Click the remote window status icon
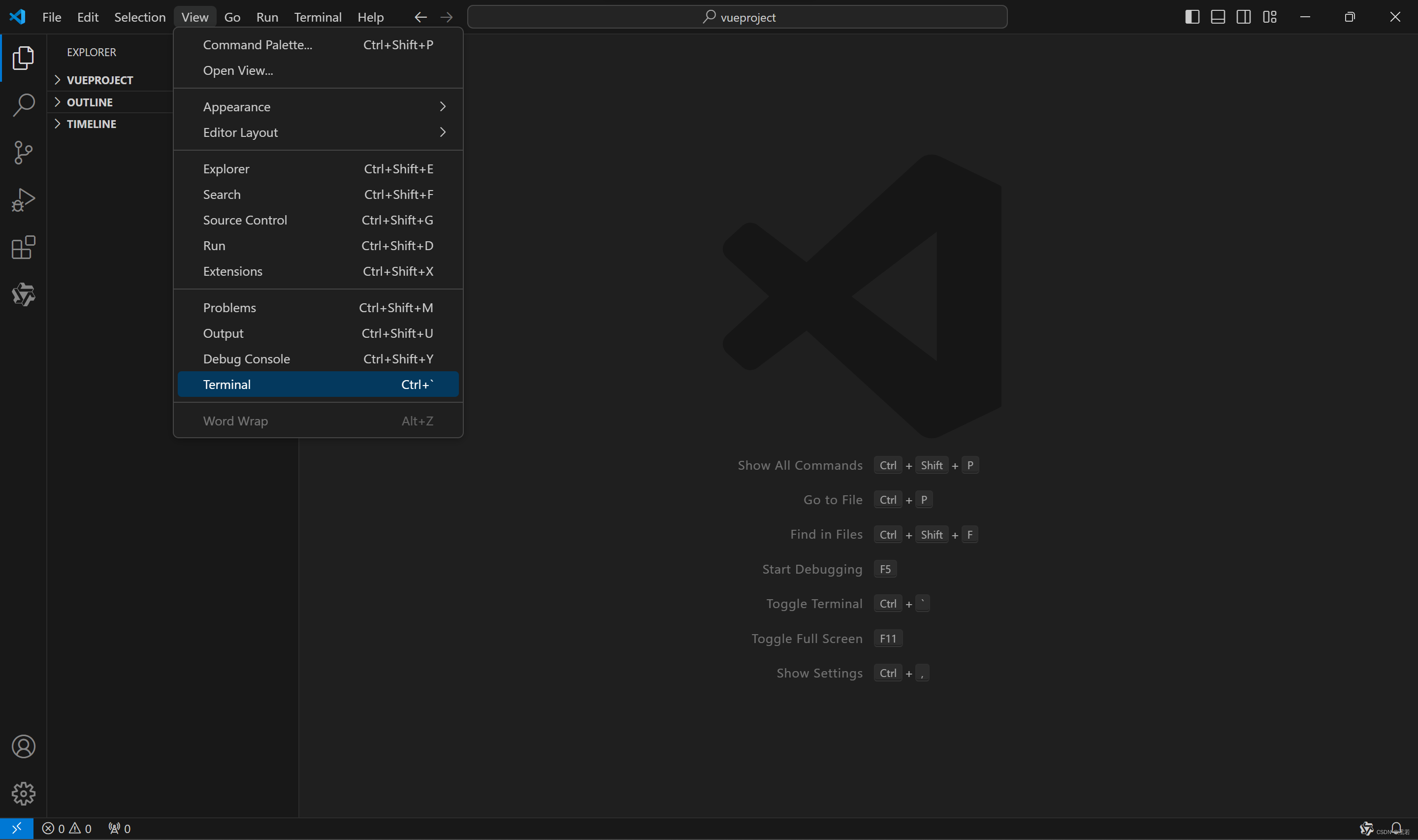 [16, 828]
